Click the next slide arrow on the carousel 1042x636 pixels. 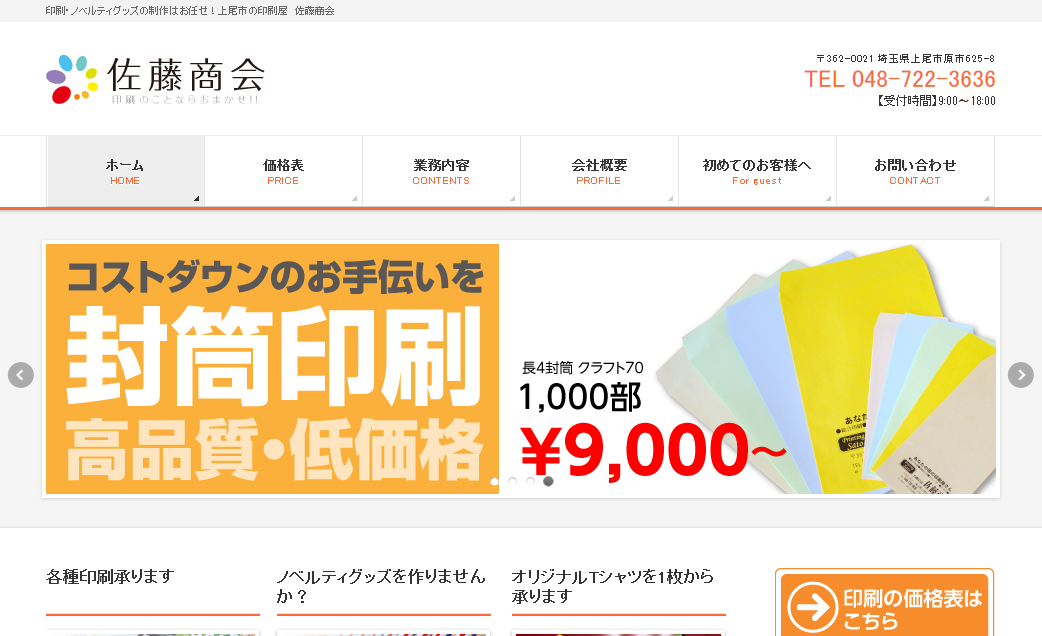pos(1021,375)
